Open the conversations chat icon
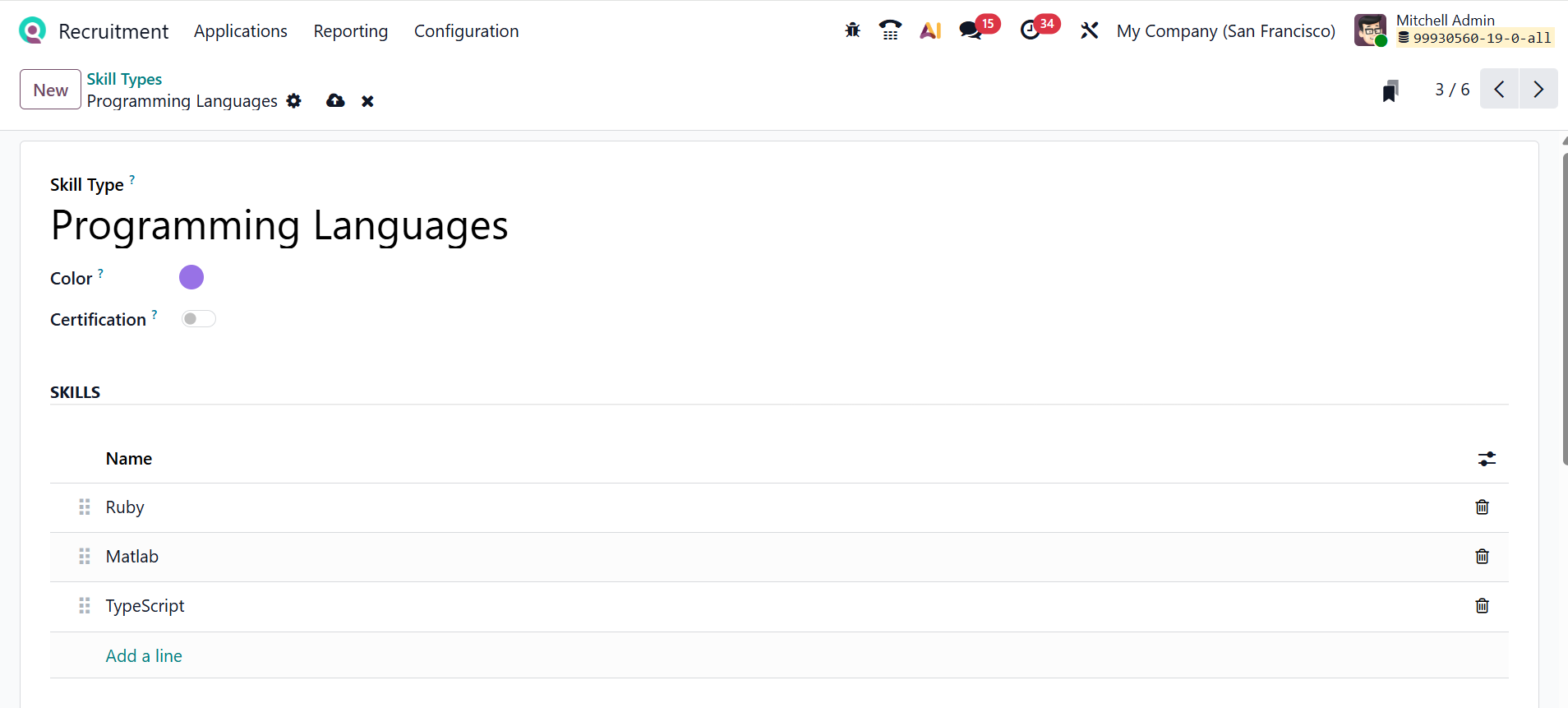The image size is (1568, 708). click(971, 30)
